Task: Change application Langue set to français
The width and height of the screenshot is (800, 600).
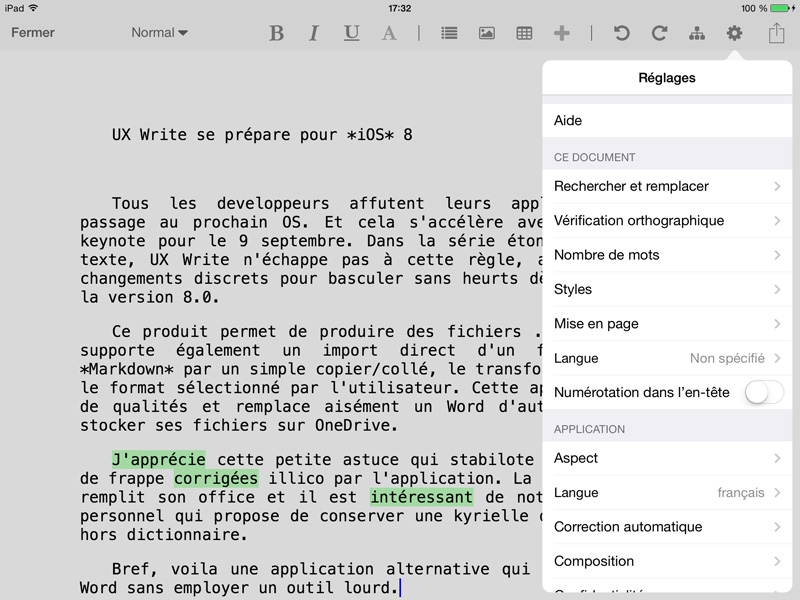Action: tap(667, 492)
